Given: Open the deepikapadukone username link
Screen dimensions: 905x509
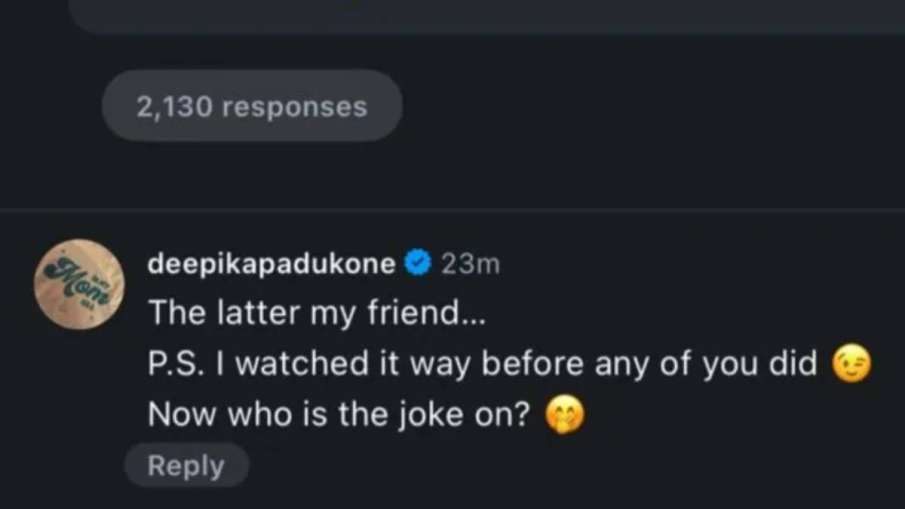Looking at the screenshot, I should [273, 263].
